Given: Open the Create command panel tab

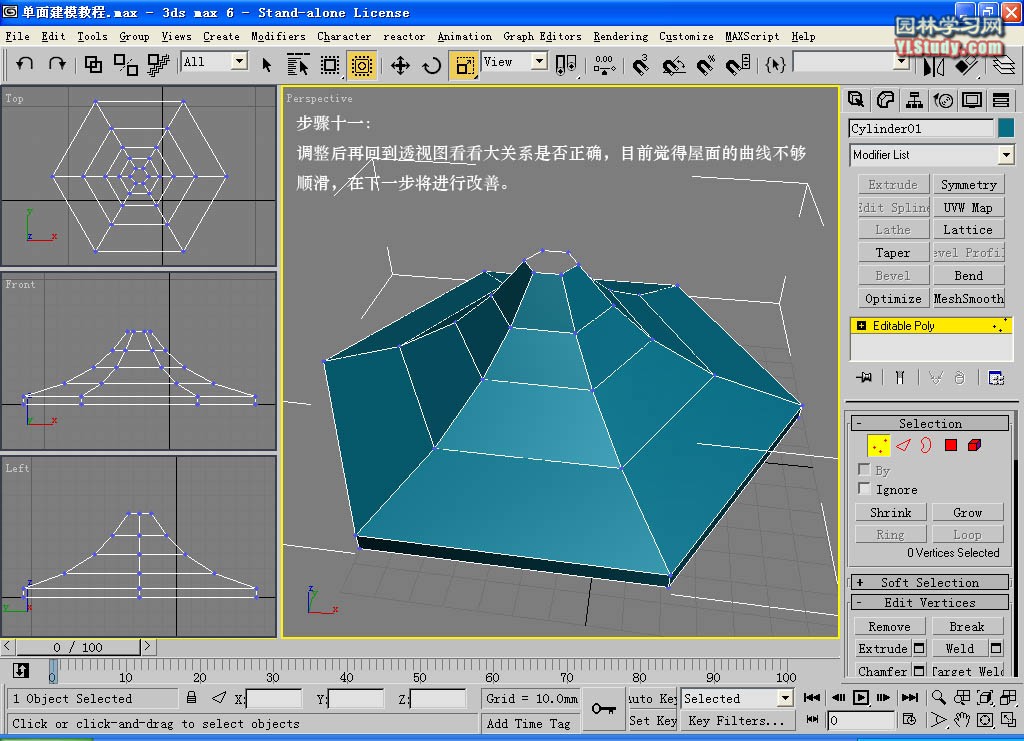Looking at the screenshot, I should coord(856,100).
